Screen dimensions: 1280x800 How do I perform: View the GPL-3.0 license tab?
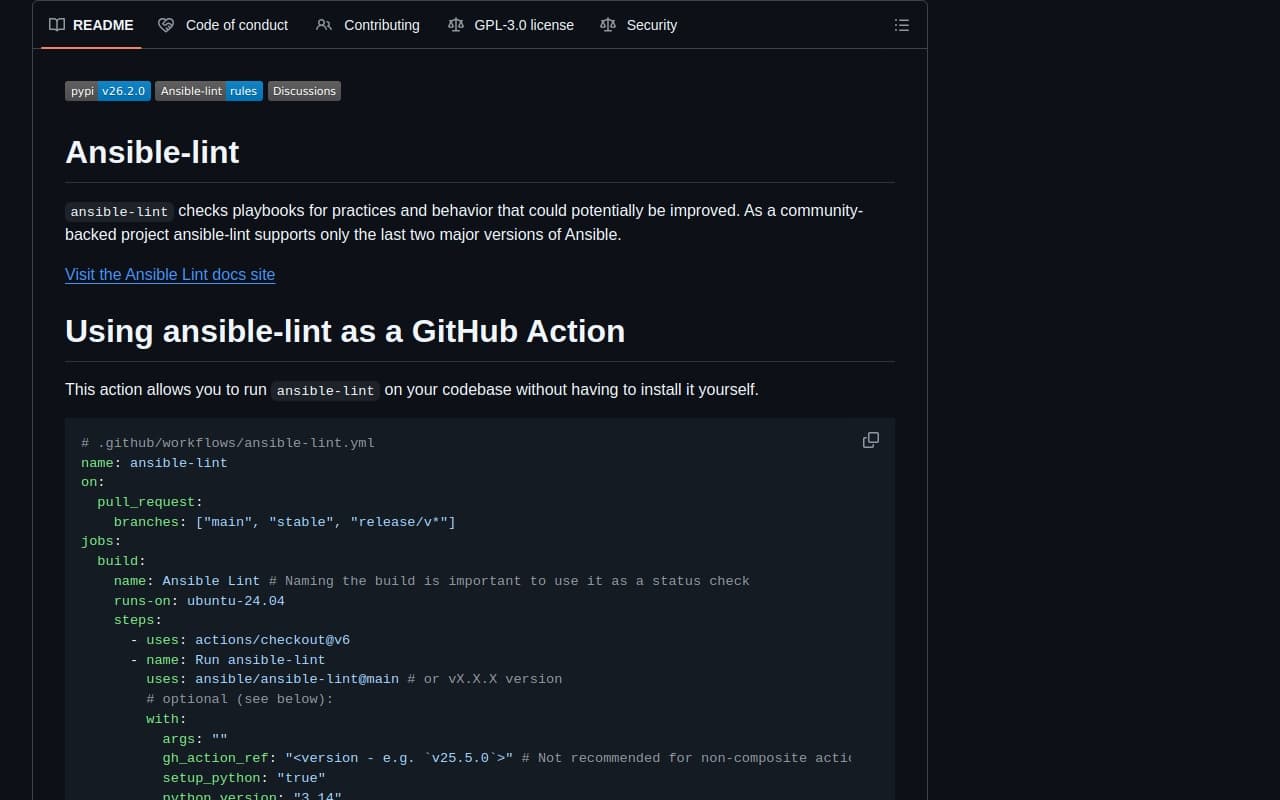[524, 25]
